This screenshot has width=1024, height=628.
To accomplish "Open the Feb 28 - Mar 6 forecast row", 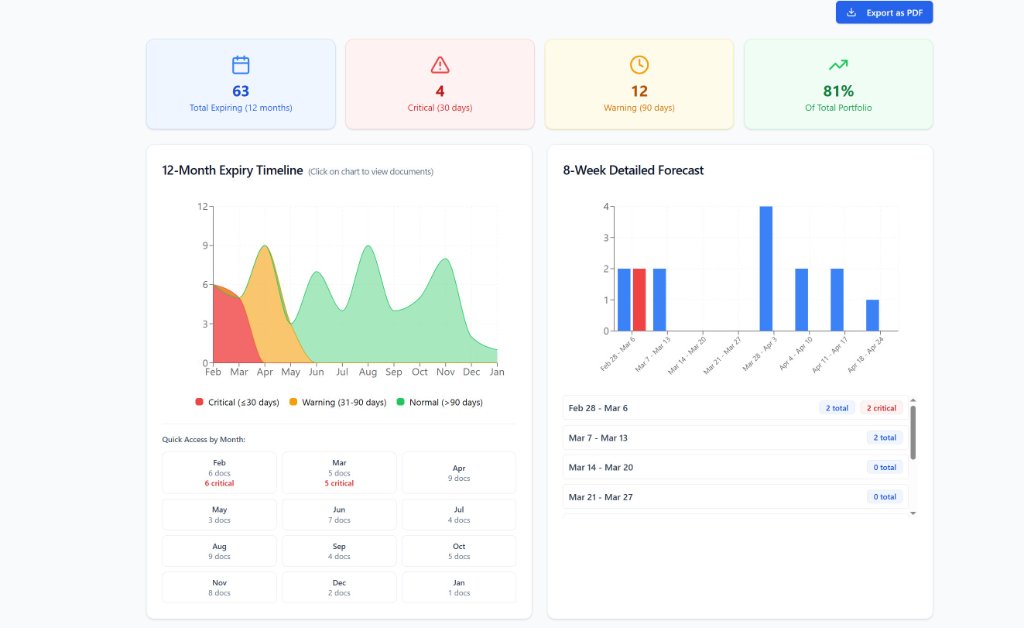I will pyautogui.click(x=735, y=408).
